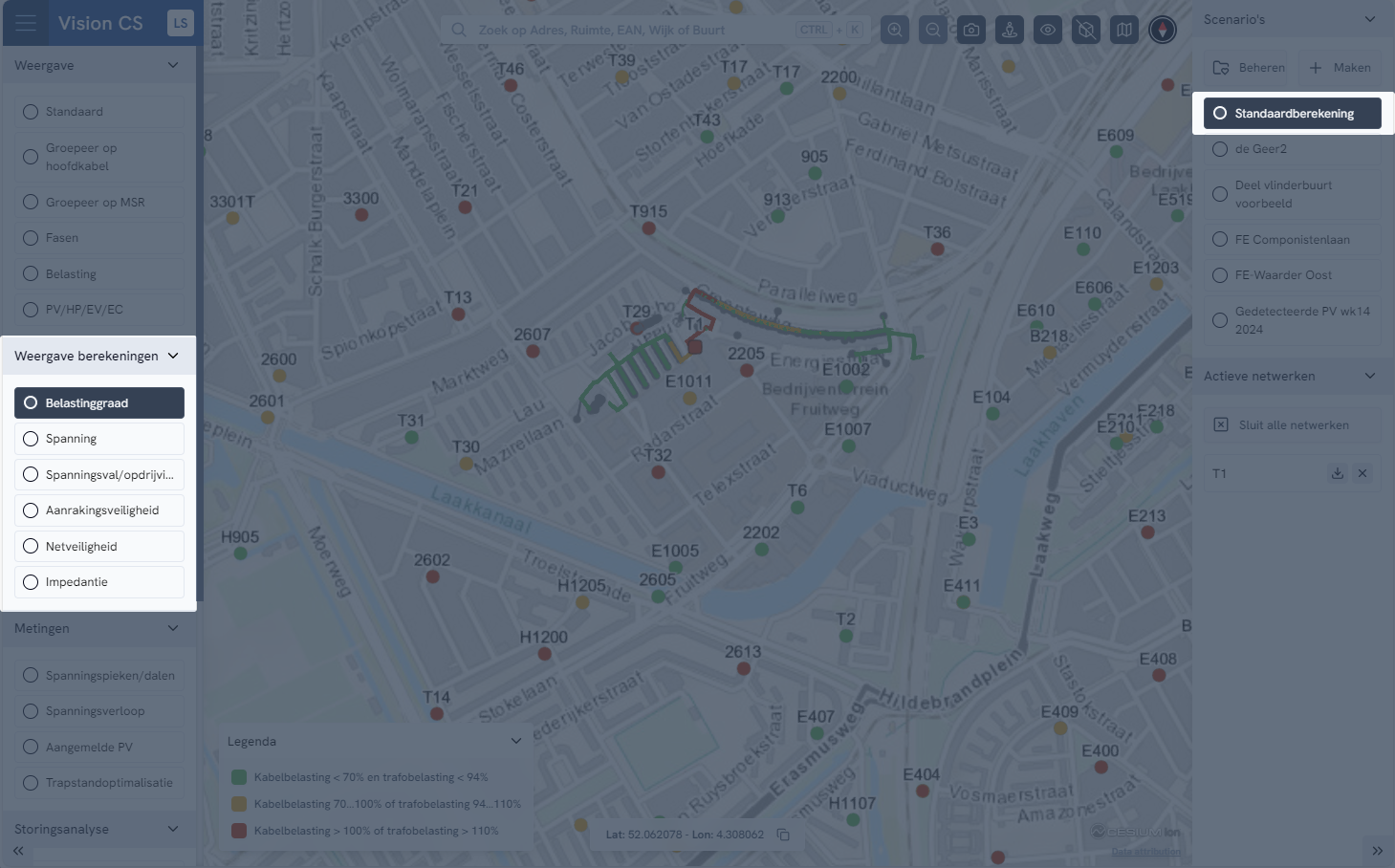
Task: Click the street view person icon
Action: [1010, 30]
